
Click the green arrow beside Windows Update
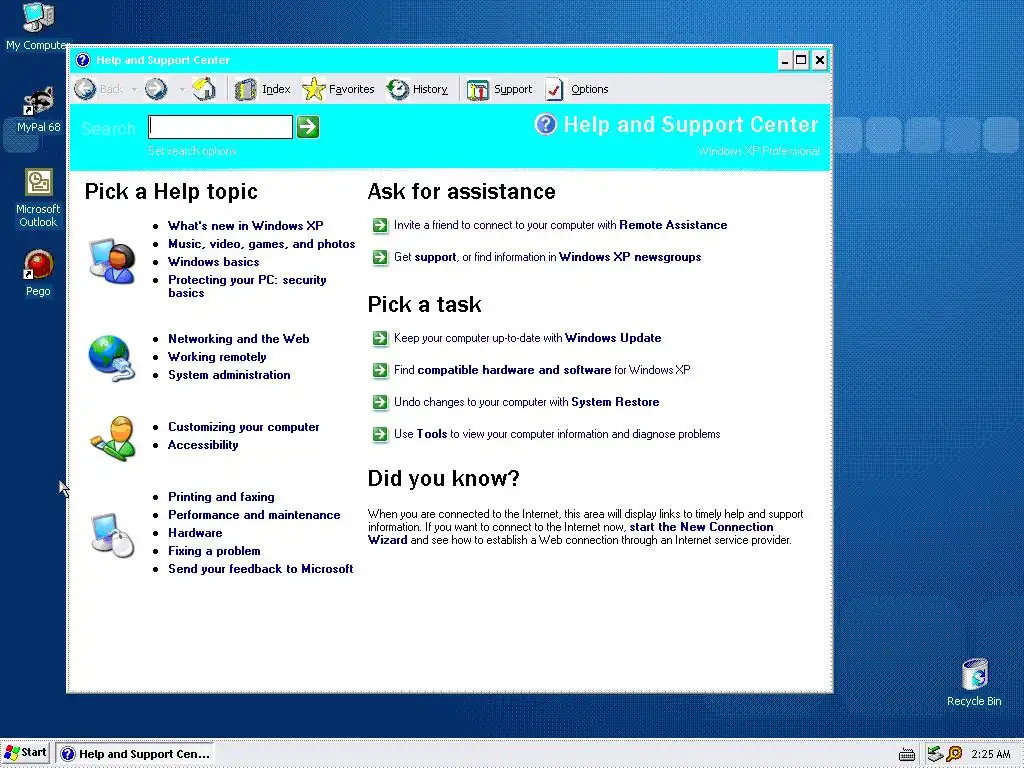click(x=380, y=338)
